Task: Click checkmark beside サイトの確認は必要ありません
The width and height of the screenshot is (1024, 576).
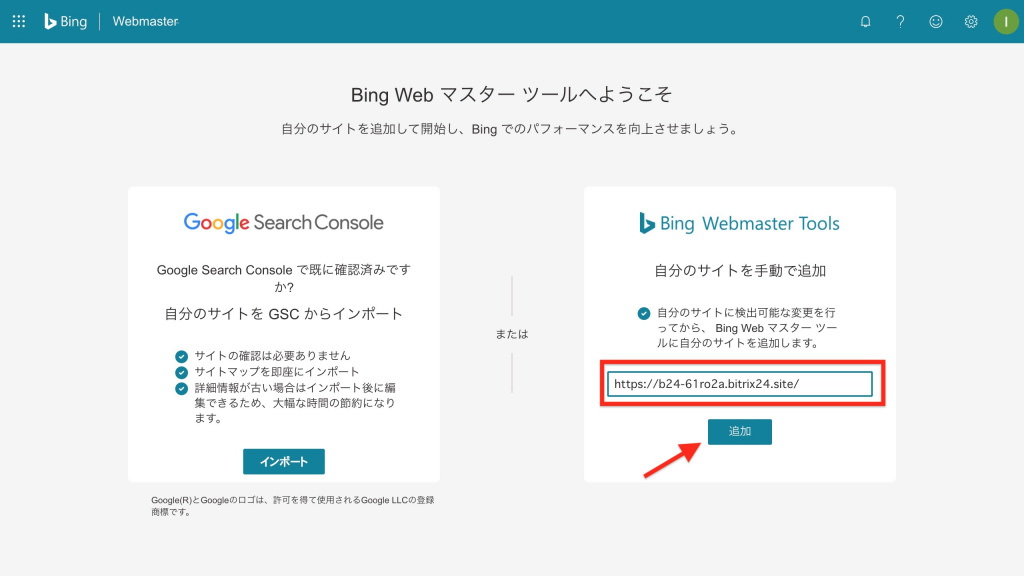Action: pos(182,357)
